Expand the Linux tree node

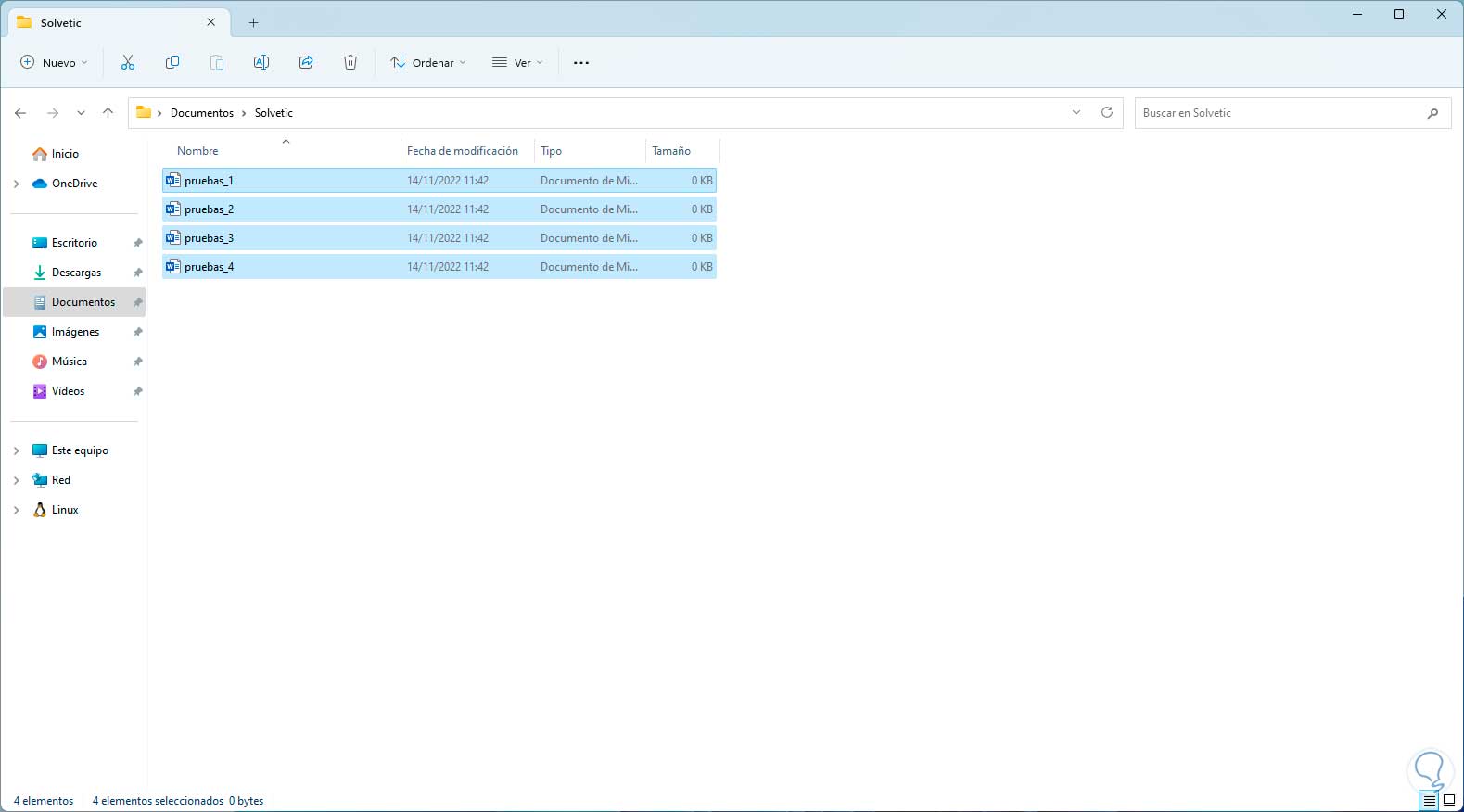click(16, 510)
